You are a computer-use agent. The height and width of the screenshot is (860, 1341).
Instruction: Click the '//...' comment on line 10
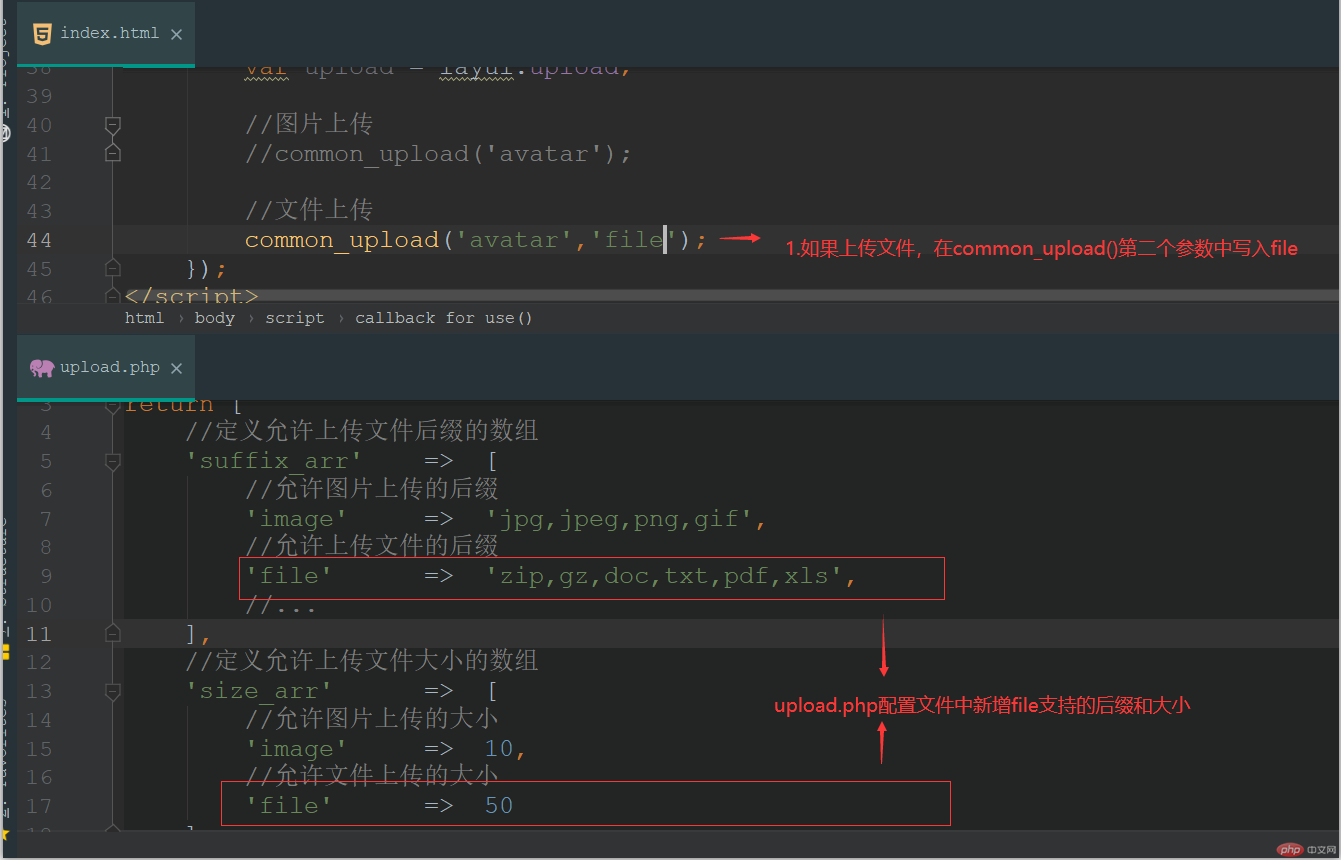point(282,605)
